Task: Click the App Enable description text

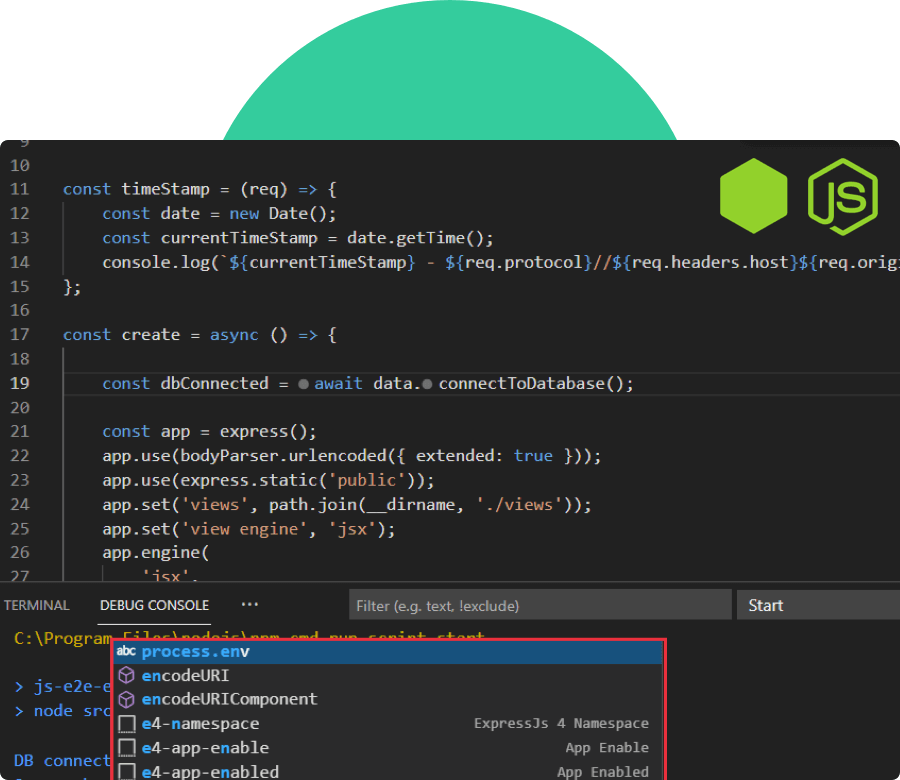Action: (607, 748)
